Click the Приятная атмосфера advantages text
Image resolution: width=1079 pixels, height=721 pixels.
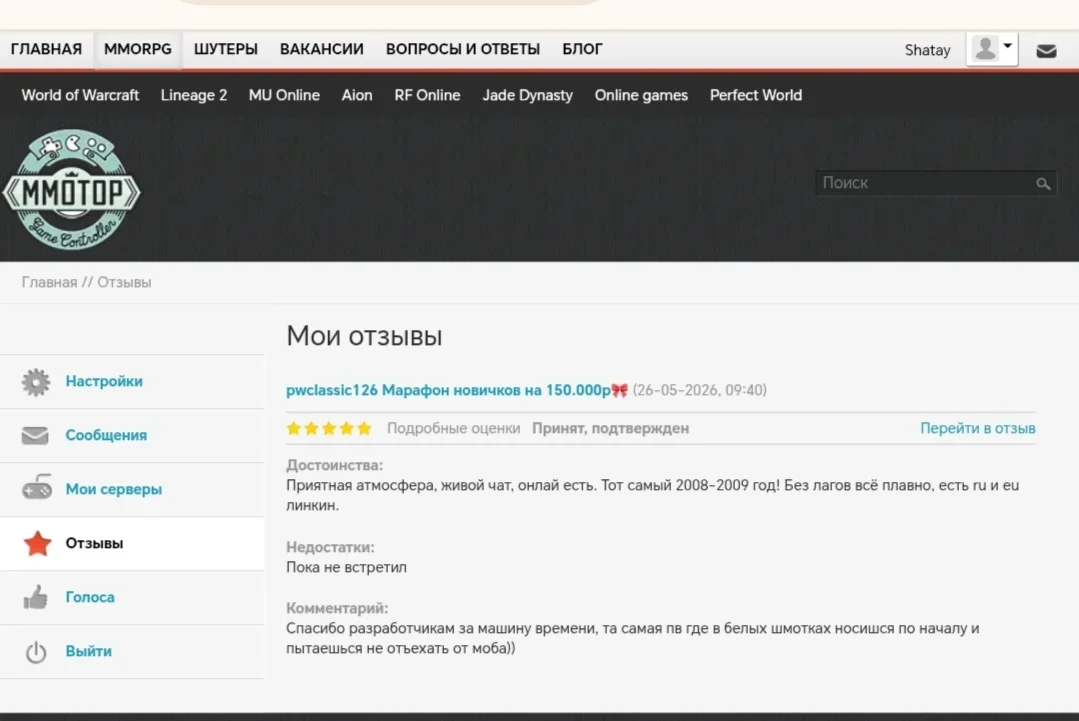652,495
